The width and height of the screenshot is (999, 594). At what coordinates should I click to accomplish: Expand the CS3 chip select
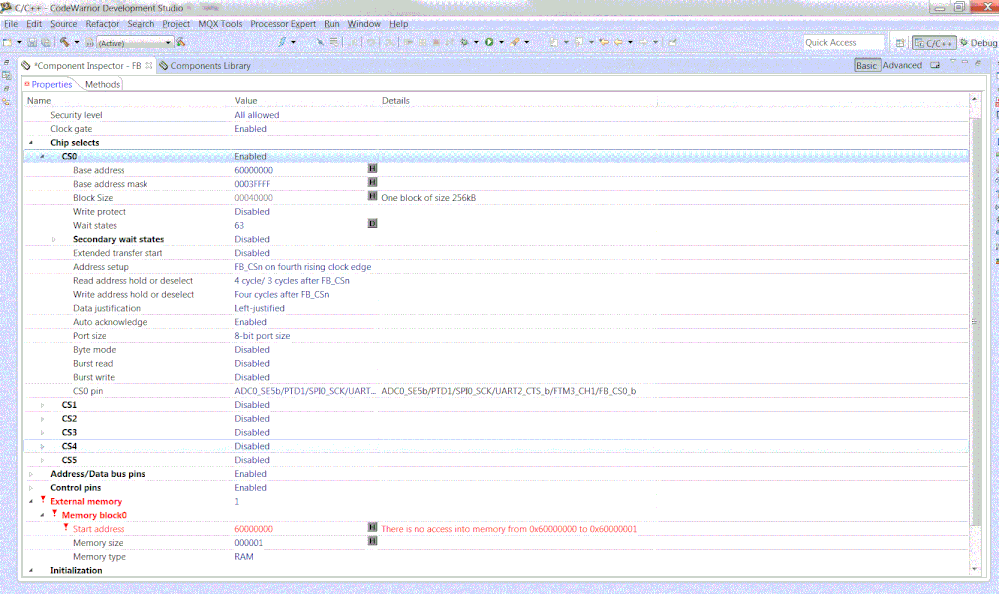point(42,433)
